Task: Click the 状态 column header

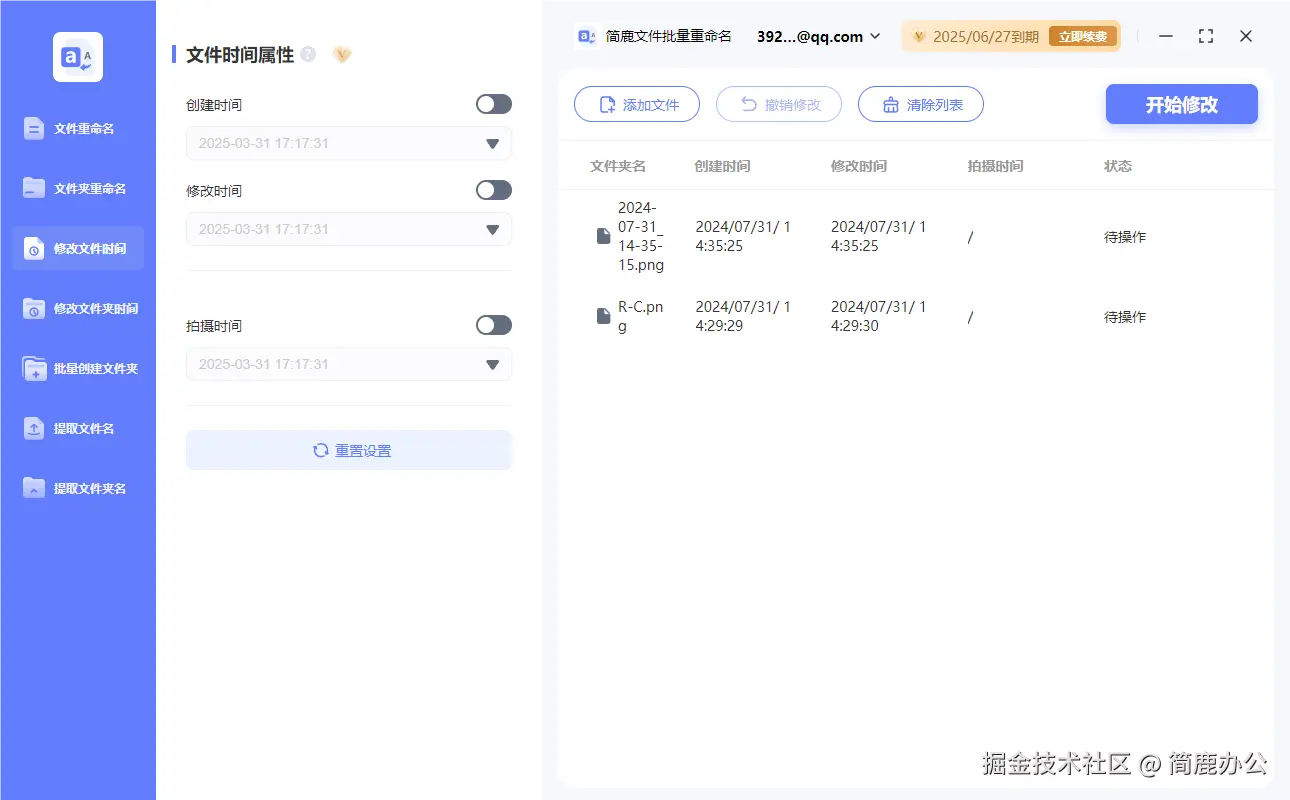Action: click(x=1118, y=166)
